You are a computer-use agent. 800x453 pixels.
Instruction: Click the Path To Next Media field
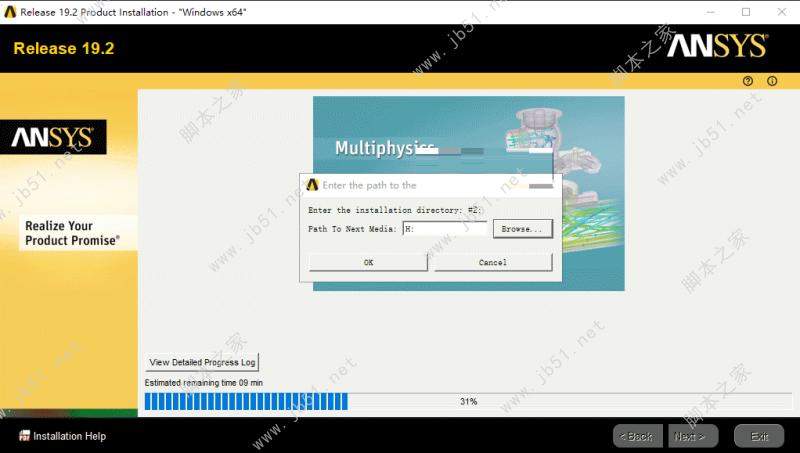[x=445, y=229]
